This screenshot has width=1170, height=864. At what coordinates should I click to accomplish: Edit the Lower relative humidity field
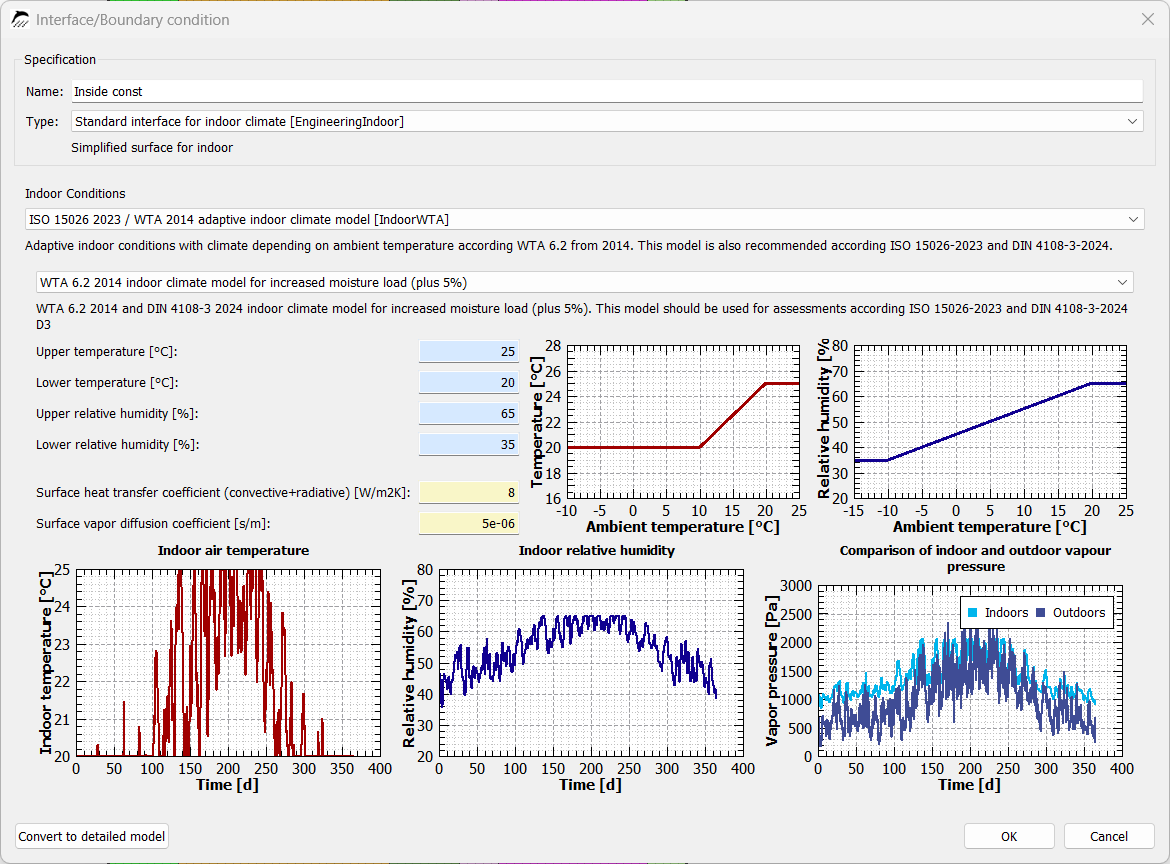[469, 445]
